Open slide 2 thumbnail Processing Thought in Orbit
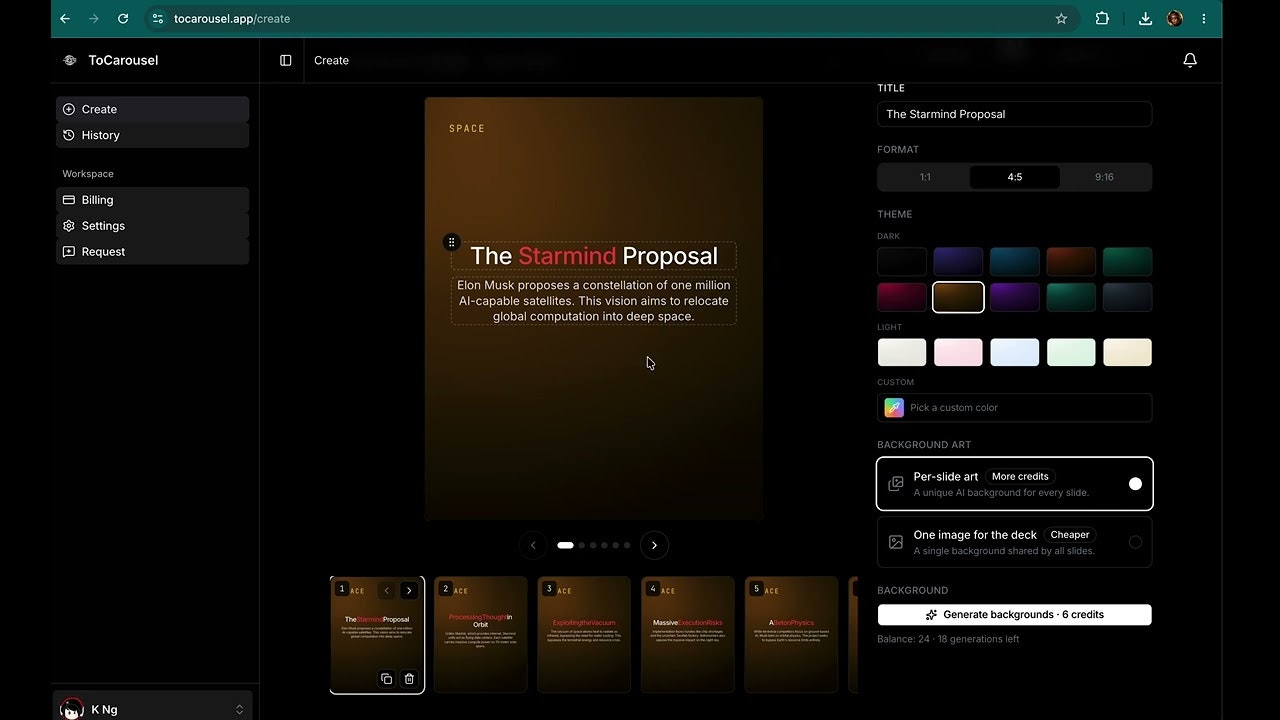Image resolution: width=1280 pixels, height=720 pixels. pyautogui.click(x=480, y=634)
